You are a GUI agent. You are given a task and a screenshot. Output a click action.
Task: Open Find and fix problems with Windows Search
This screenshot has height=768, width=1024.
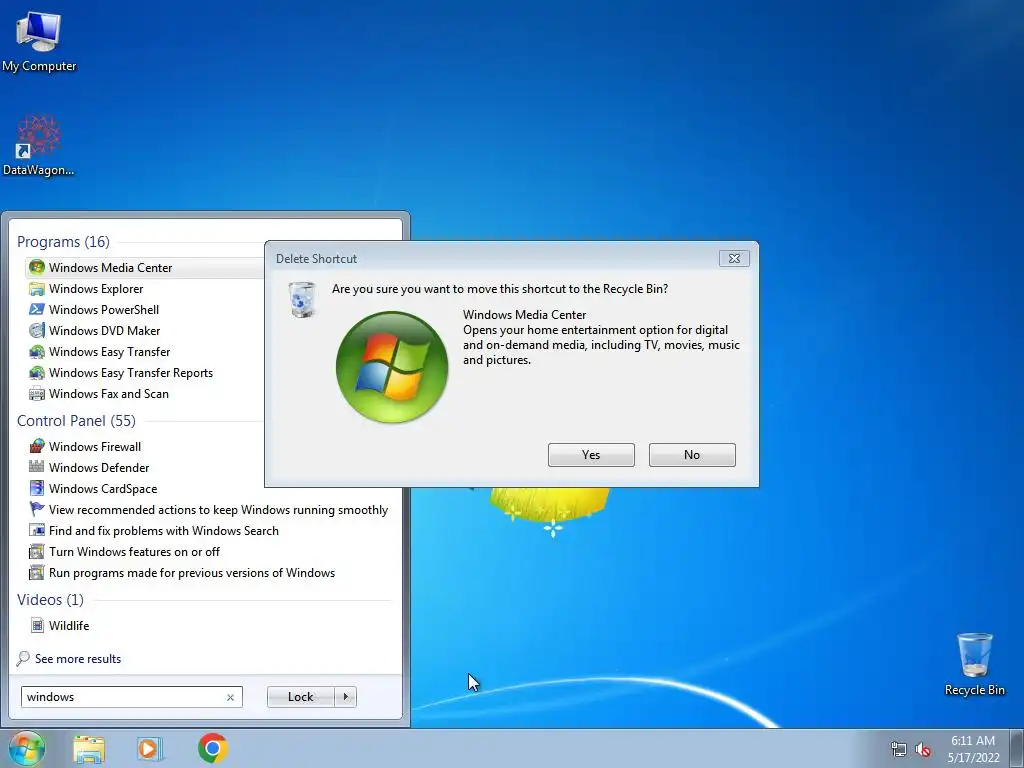(164, 530)
